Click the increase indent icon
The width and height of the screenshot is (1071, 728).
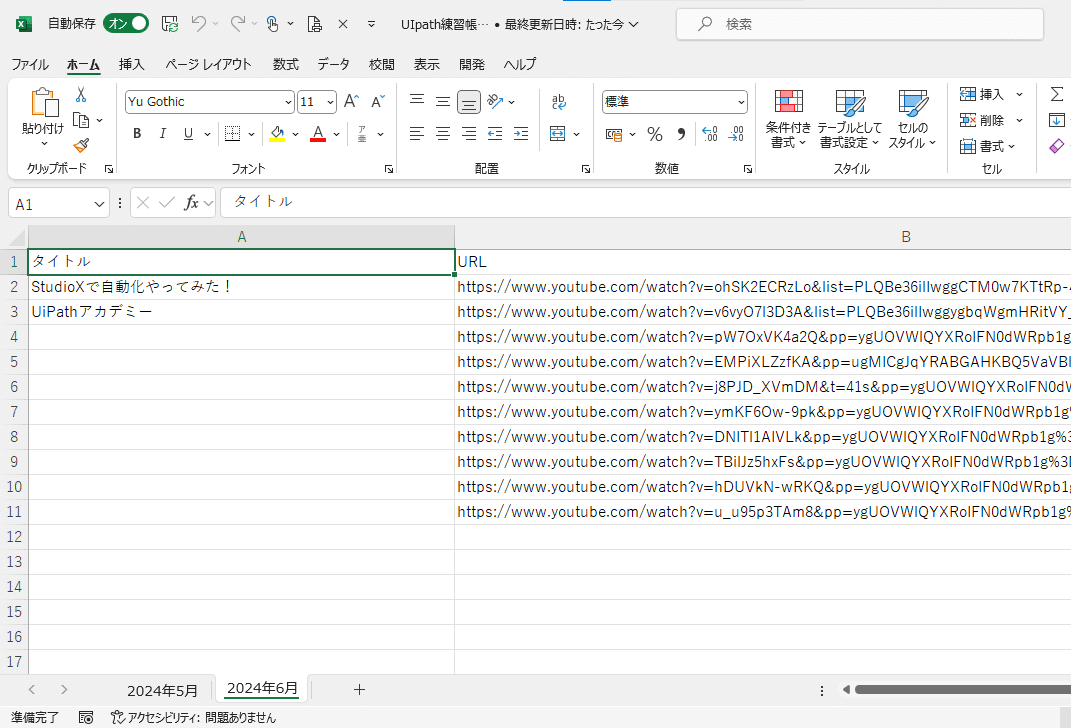521,134
